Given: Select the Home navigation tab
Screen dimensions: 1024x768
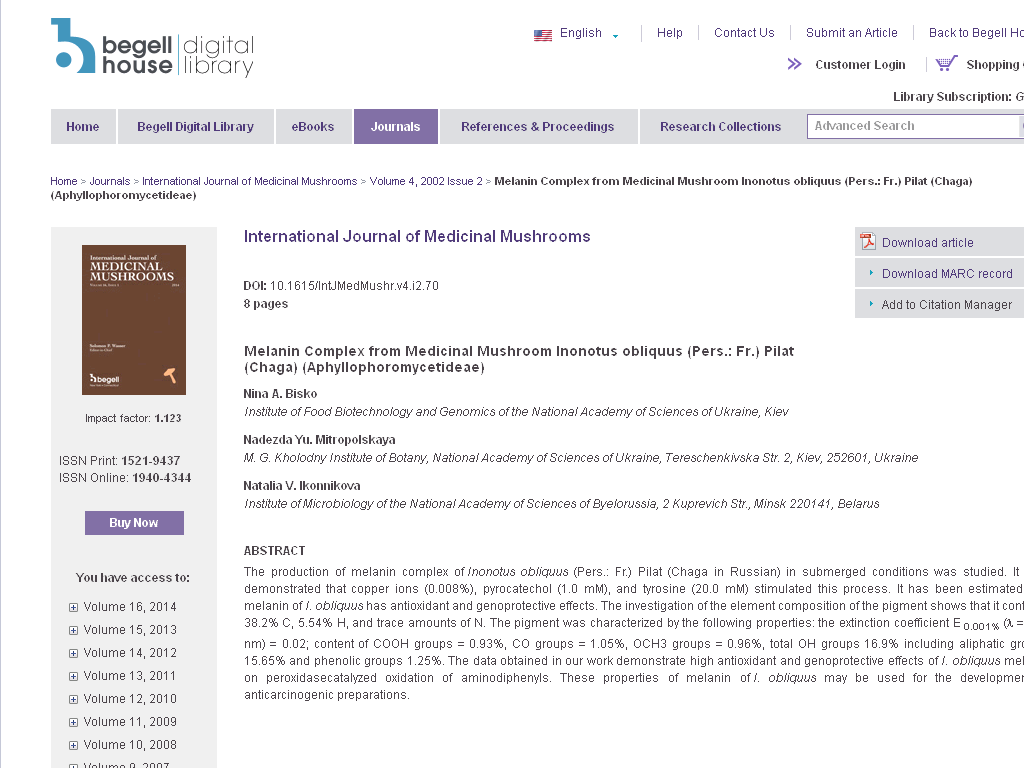Looking at the screenshot, I should click(x=83, y=127).
